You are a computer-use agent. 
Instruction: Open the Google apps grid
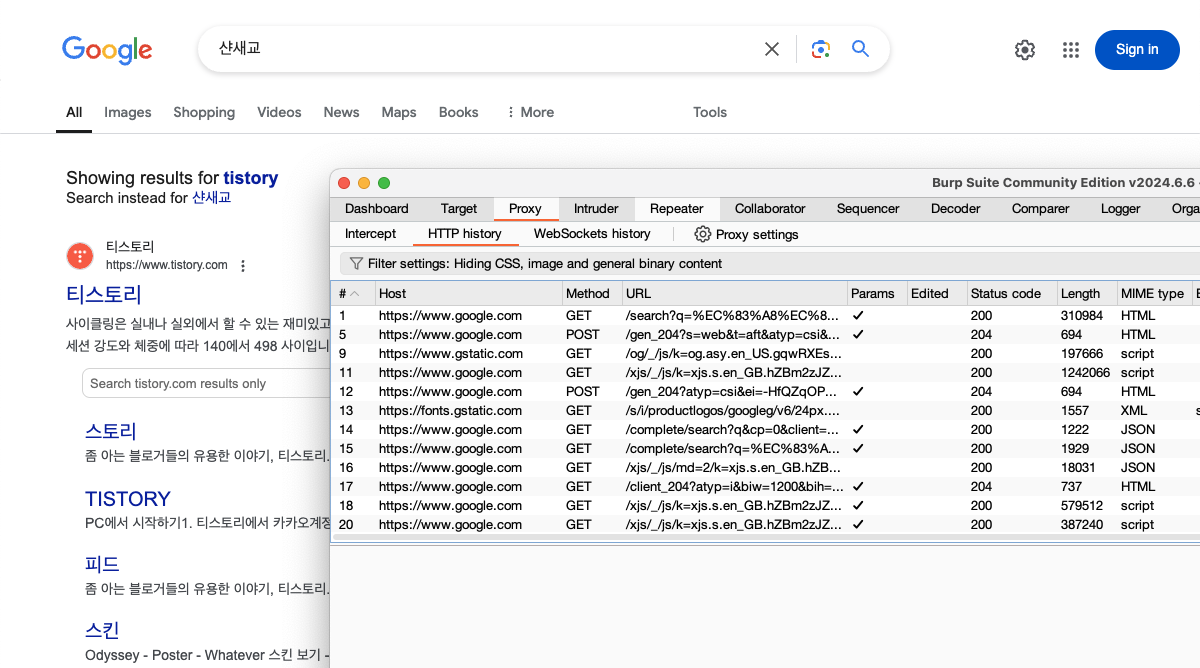tap(1071, 50)
